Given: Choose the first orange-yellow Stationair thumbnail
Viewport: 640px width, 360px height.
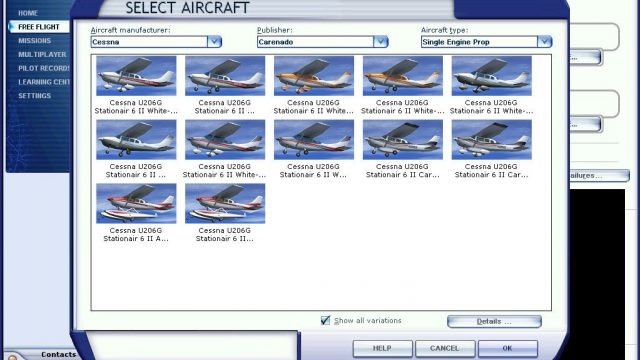Looking at the screenshot, I should (x=313, y=76).
